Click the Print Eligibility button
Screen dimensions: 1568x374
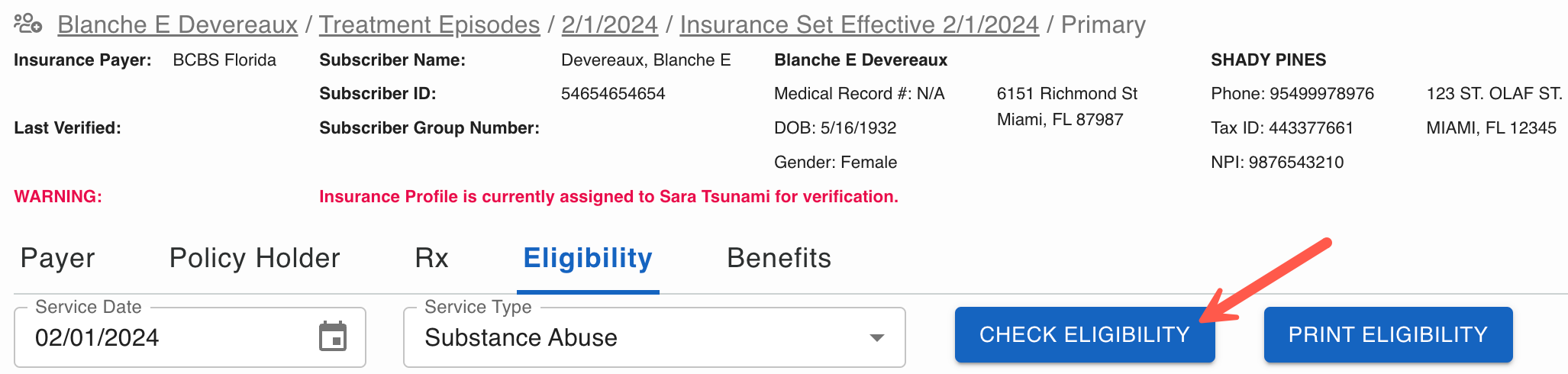(x=1388, y=334)
